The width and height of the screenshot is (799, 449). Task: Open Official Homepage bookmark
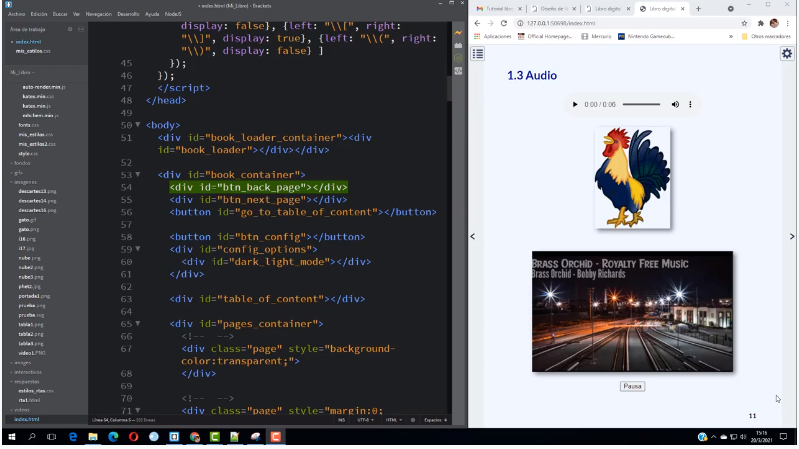[545, 37]
